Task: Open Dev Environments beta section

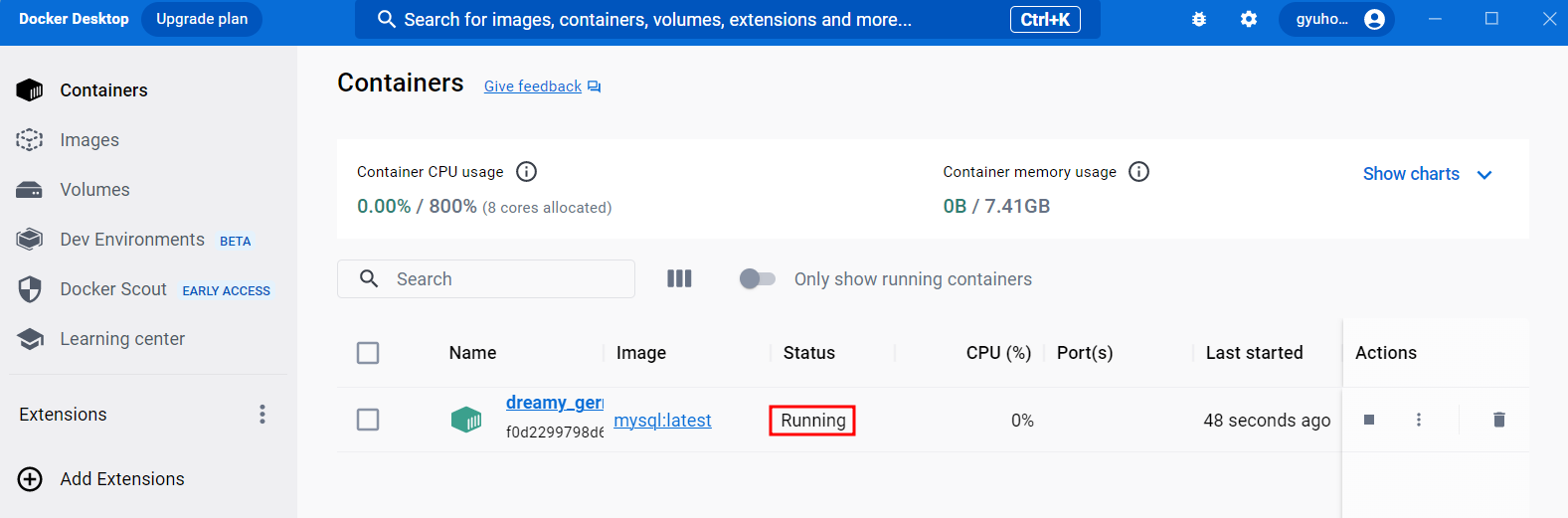Action: (x=132, y=240)
